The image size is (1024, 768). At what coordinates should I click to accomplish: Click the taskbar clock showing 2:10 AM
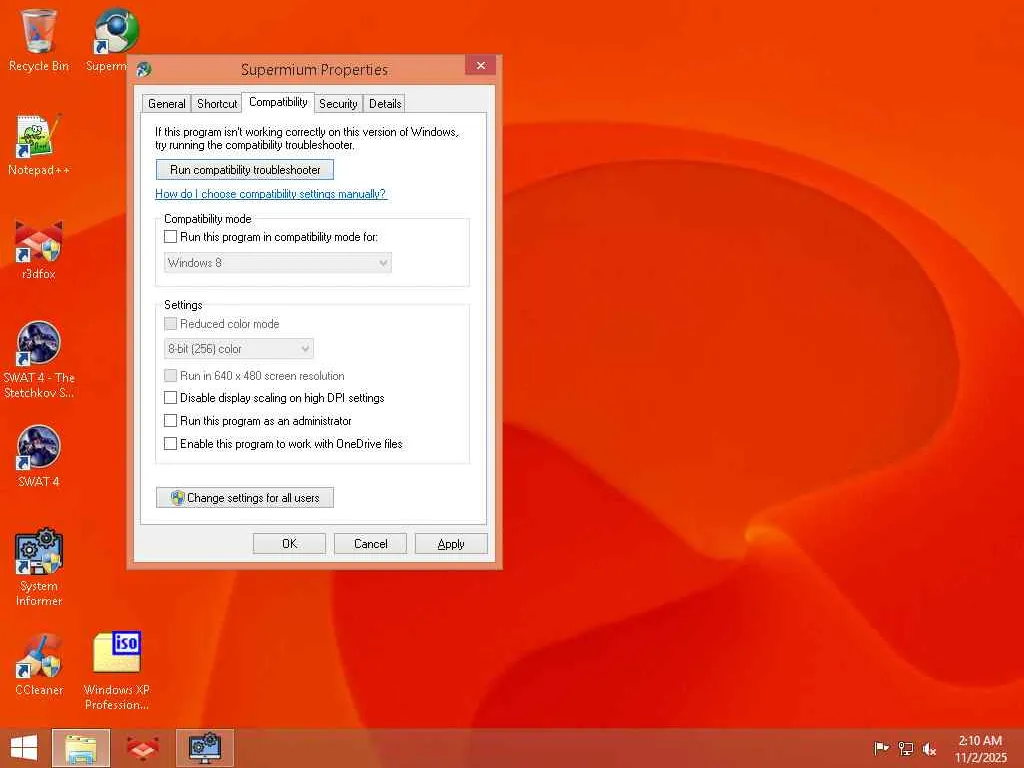click(980, 748)
